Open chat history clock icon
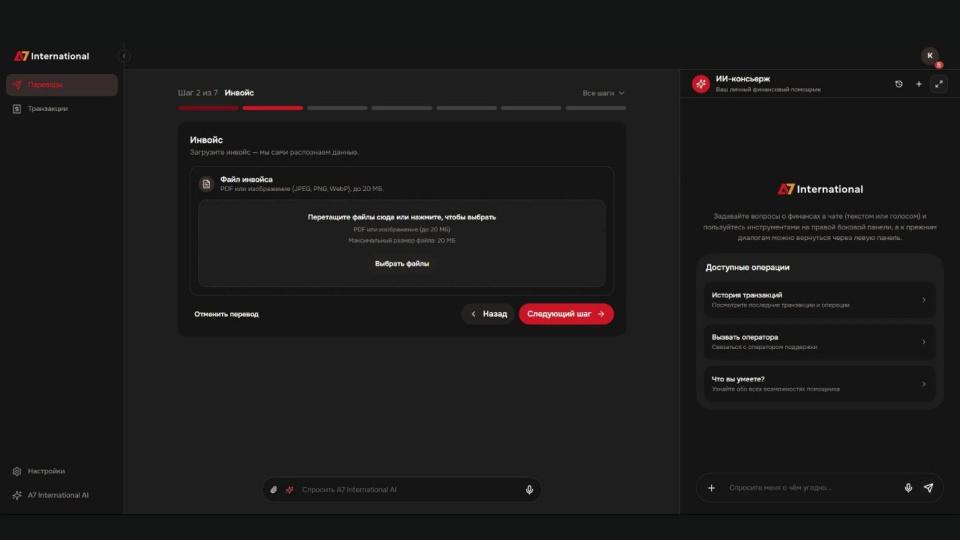 pos(899,84)
